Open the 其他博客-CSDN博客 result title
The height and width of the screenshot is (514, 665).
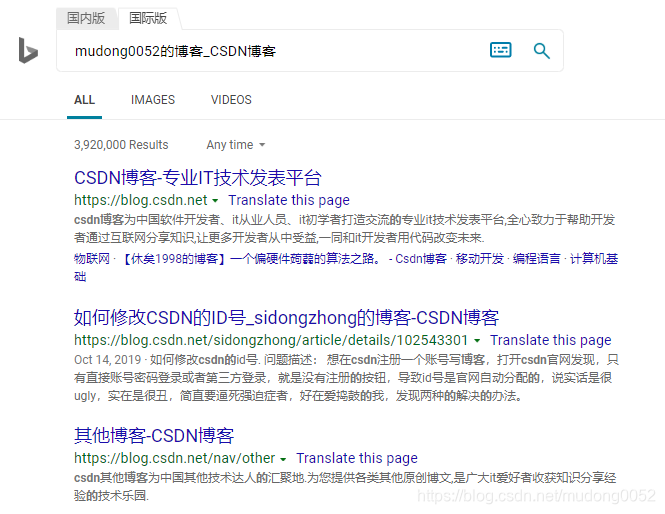(x=154, y=436)
